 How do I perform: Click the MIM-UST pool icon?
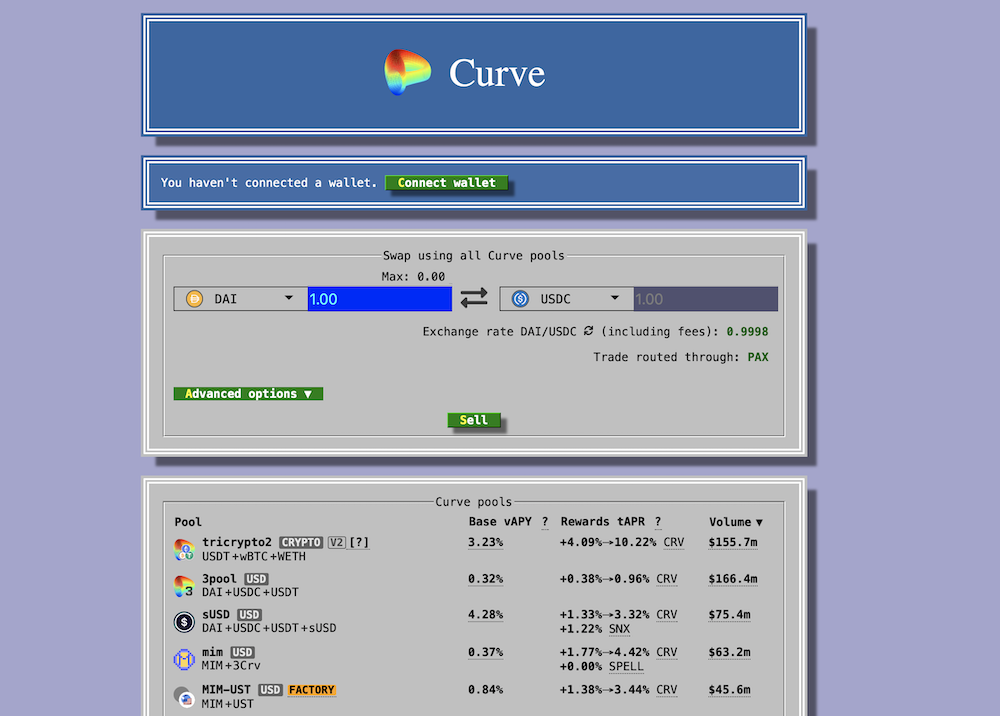pos(184,697)
